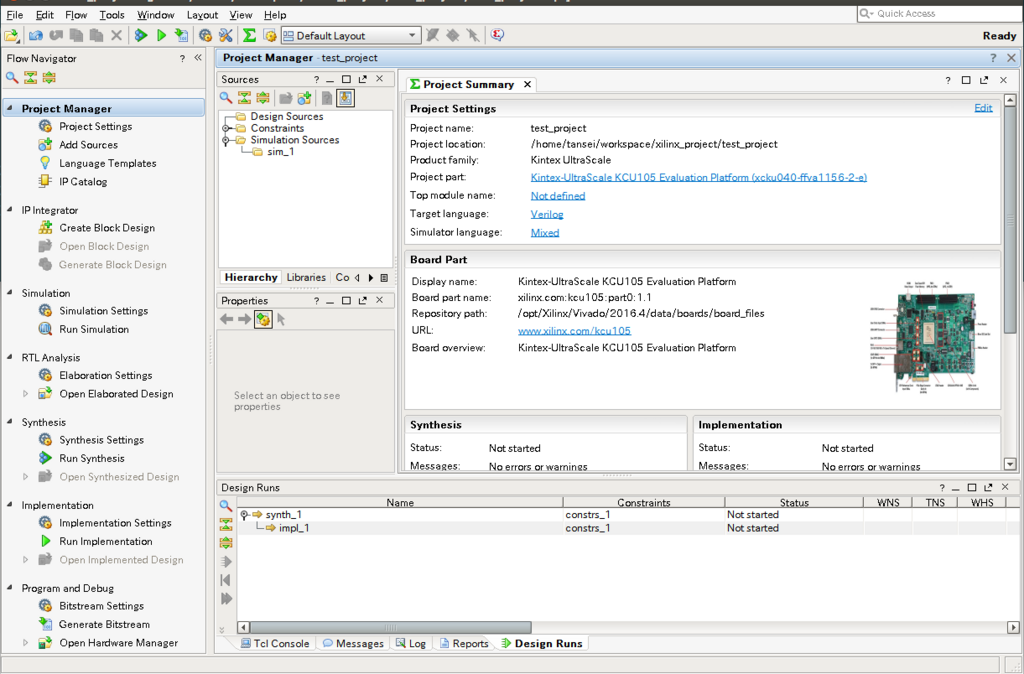1024x674 pixels.
Task: Click Edit link in Project Settings section
Action: [983, 108]
